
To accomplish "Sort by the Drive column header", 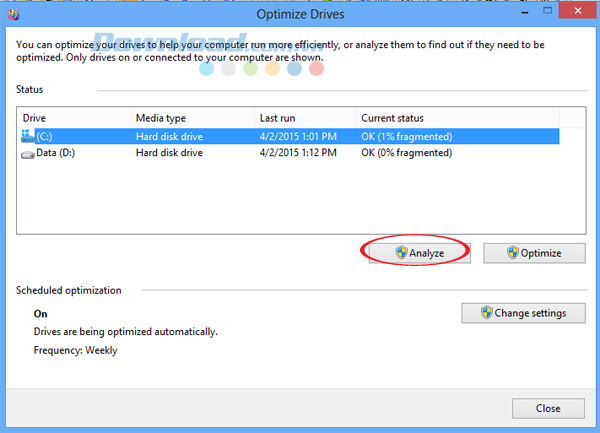I will click(73, 118).
